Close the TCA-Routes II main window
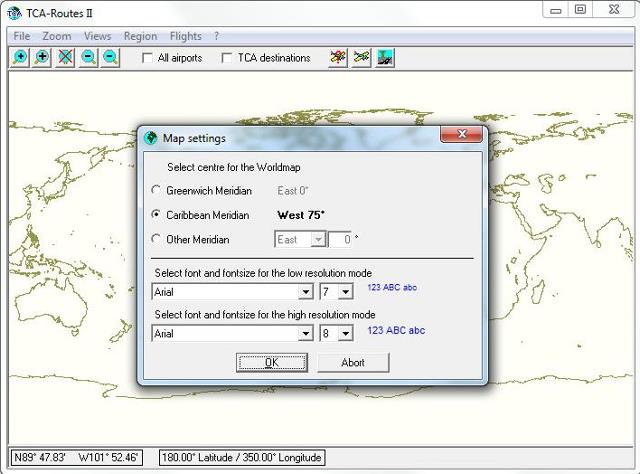 point(614,10)
